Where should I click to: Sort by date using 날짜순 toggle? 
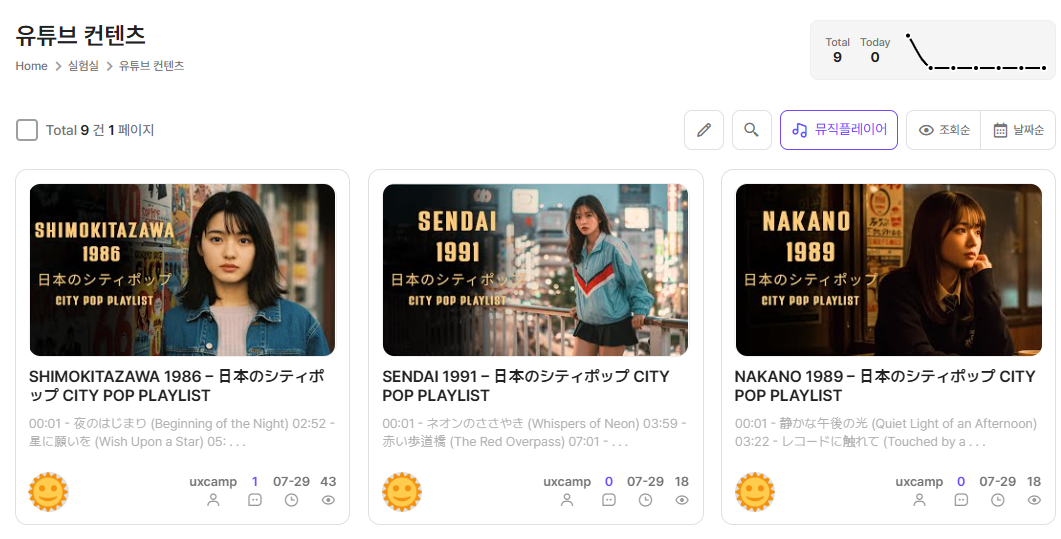coord(1018,130)
